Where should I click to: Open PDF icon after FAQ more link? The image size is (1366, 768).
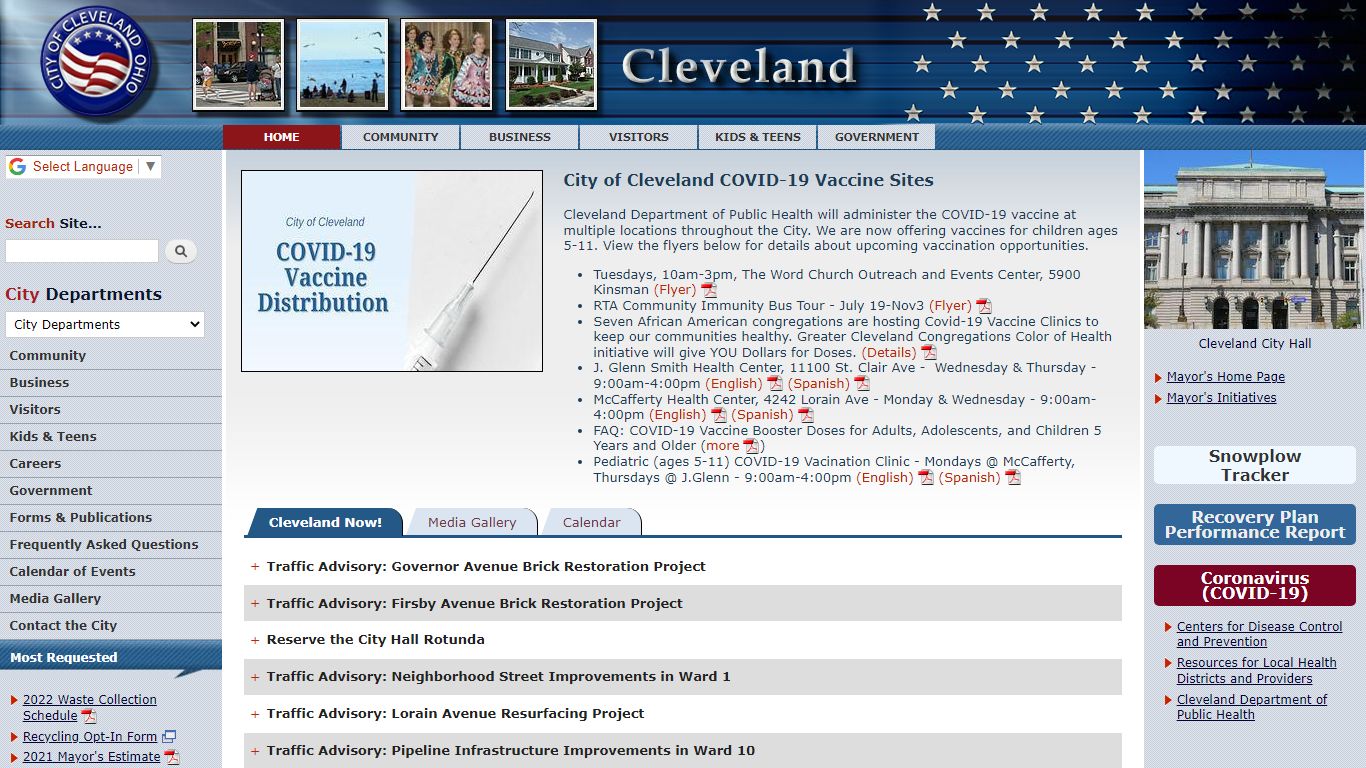(751, 446)
